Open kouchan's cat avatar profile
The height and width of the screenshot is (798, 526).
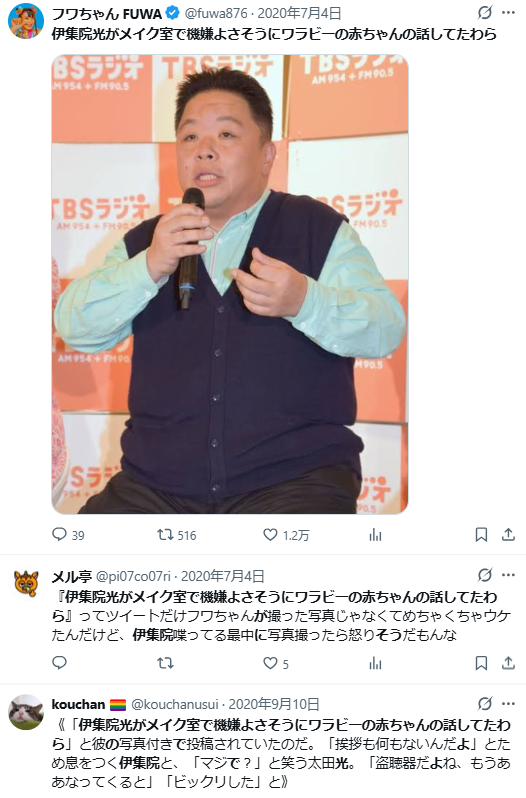[26, 712]
